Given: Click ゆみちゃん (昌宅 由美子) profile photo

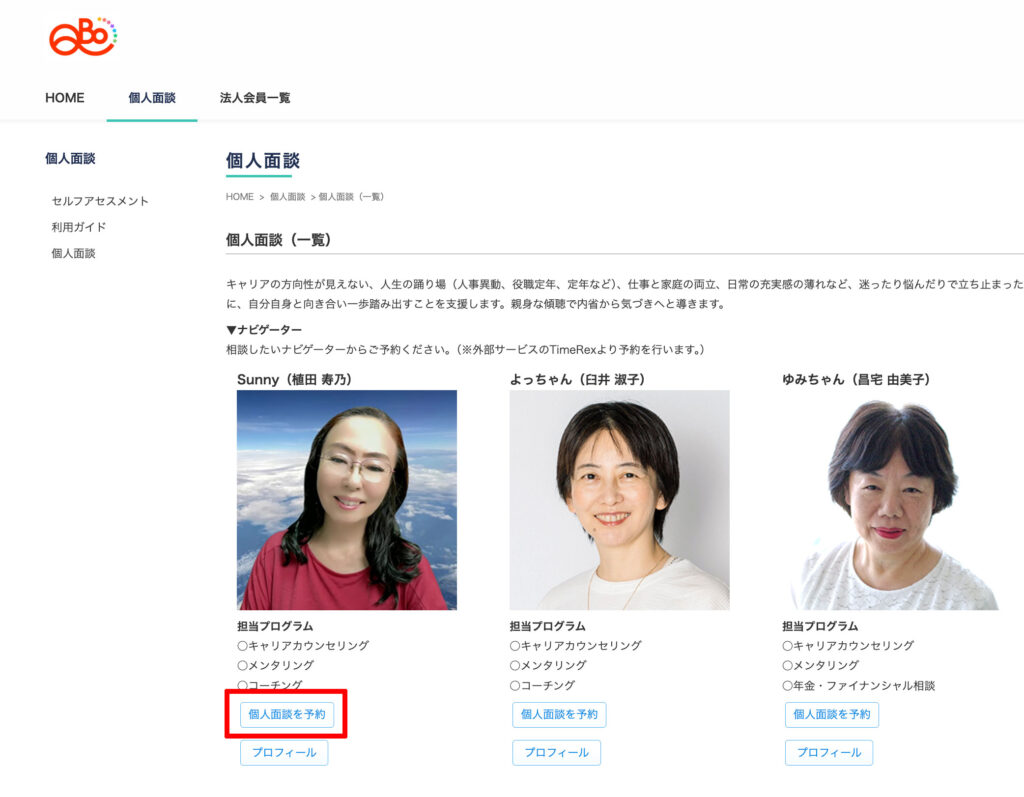Looking at the screenshot, I should [892, 500].
